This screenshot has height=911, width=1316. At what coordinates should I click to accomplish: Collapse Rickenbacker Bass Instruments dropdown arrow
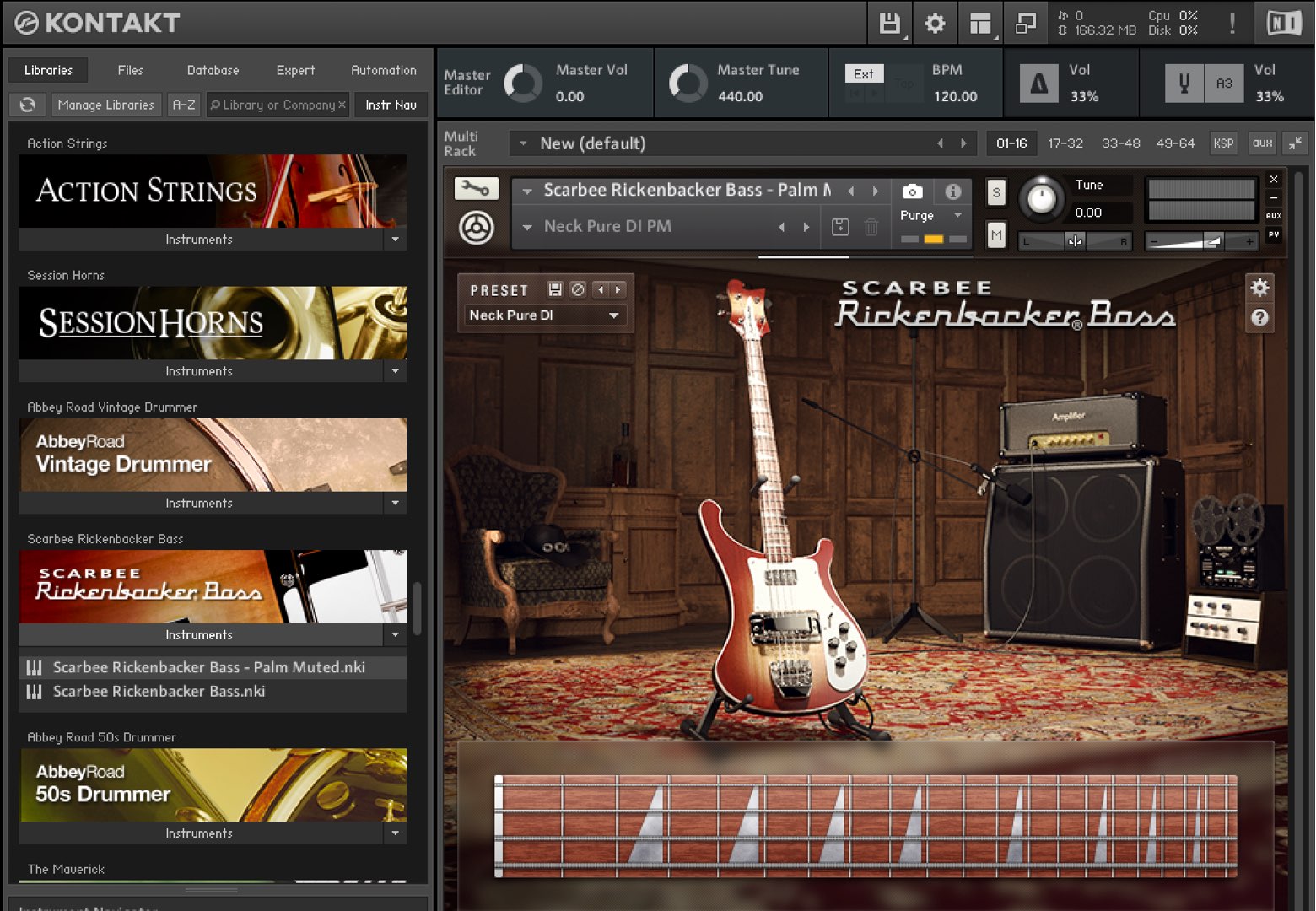point(395,634)
